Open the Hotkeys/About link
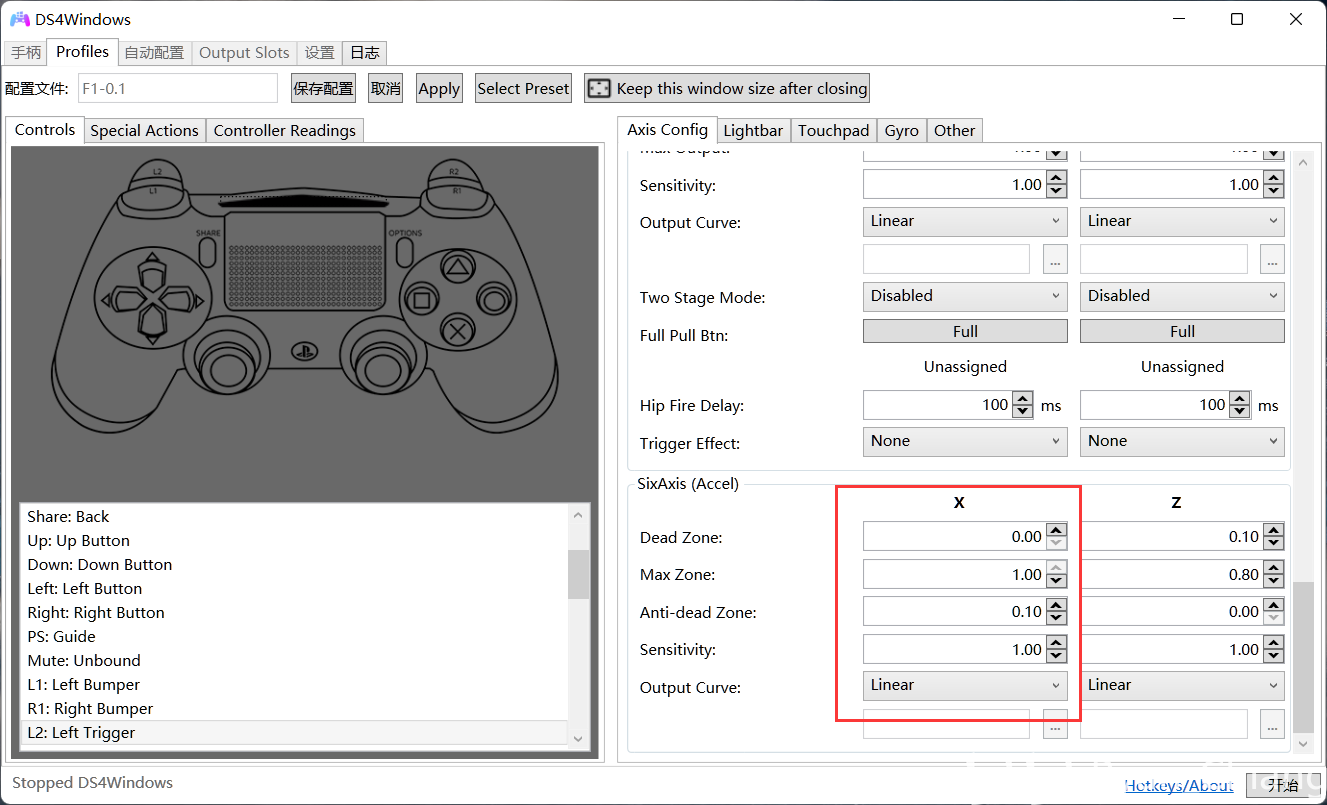The image size is (1327, 805). coord(1179,785)
